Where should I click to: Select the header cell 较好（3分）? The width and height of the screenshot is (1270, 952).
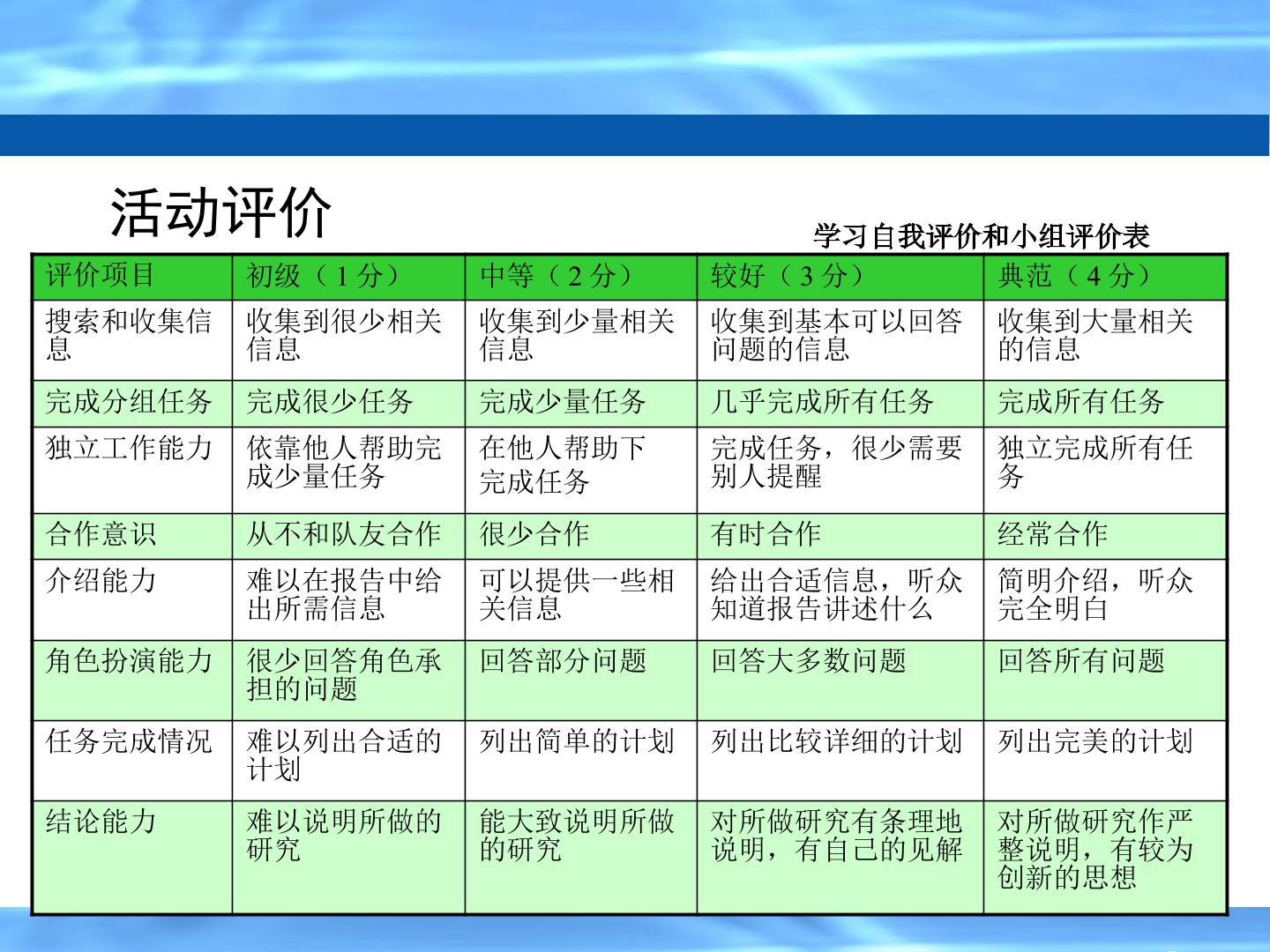[840, 277]
